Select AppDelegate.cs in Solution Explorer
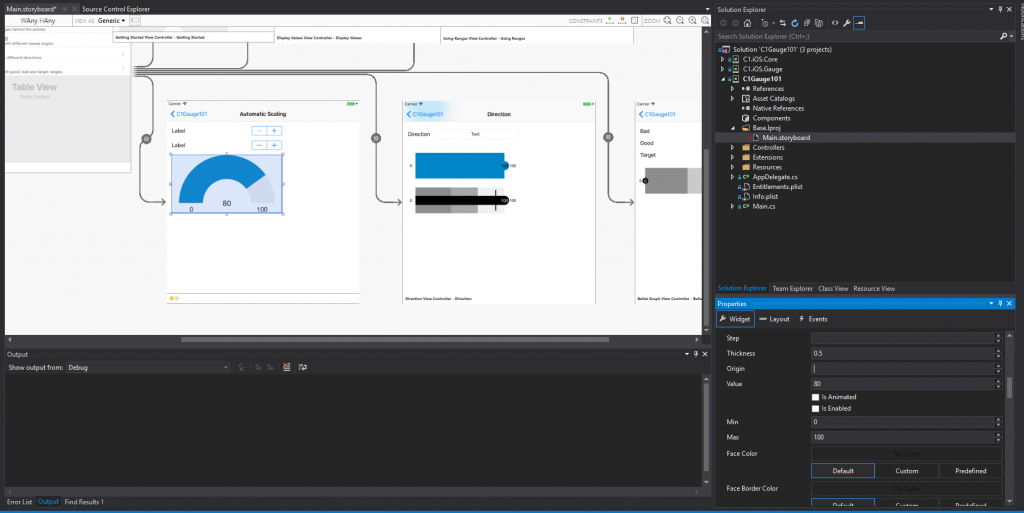1024x513 pixels. pos(775,177)
